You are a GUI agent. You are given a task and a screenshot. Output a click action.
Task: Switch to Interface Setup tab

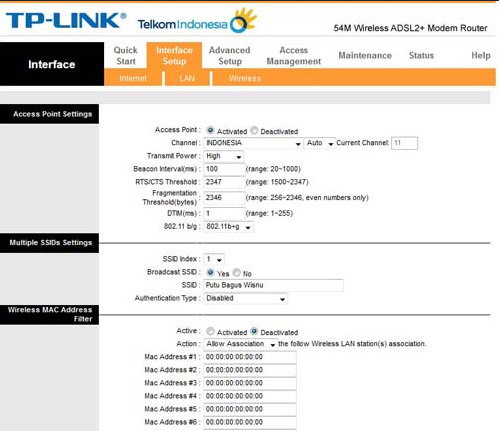[174, 56]
